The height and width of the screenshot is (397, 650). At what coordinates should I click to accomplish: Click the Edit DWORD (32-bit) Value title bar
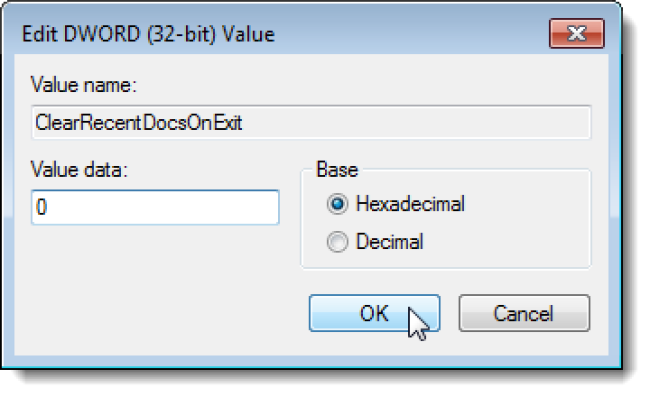click(x=282, y=34)
